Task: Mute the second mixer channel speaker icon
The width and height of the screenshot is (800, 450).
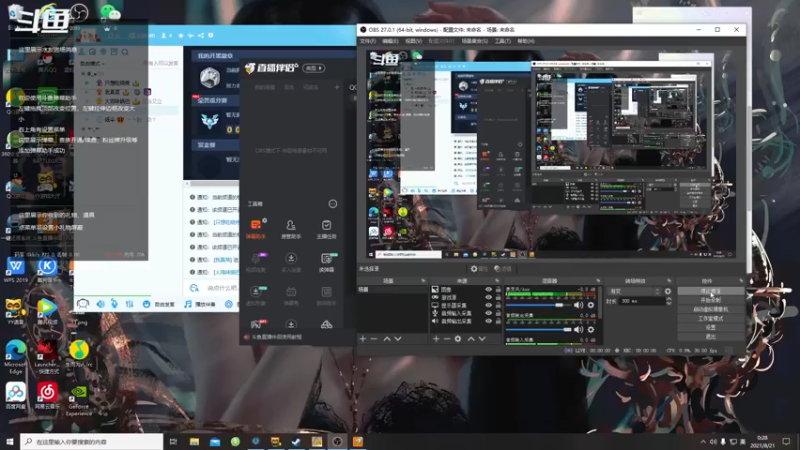Action: (x=578, y=330)
